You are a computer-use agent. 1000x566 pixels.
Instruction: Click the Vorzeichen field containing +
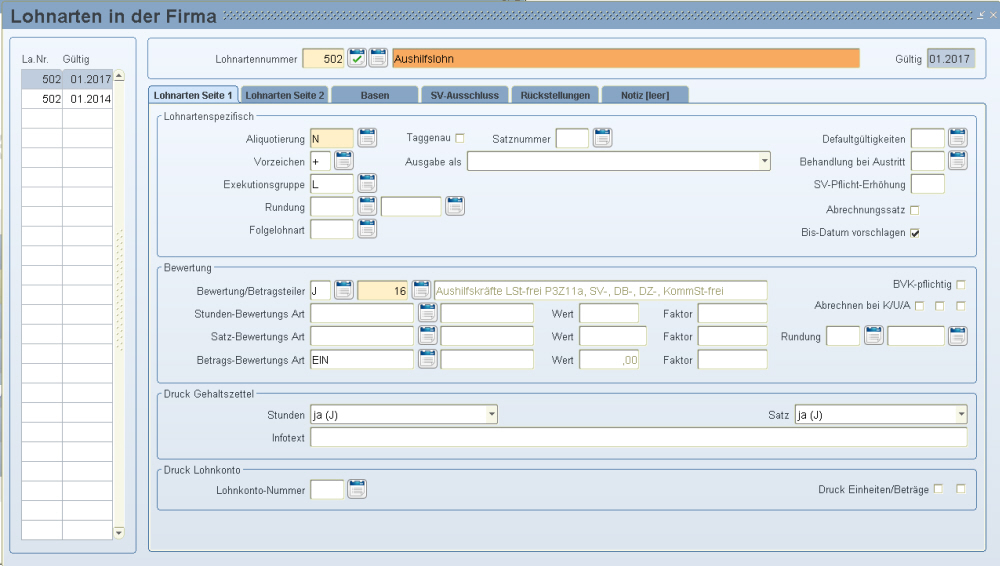tap(321, 161)
